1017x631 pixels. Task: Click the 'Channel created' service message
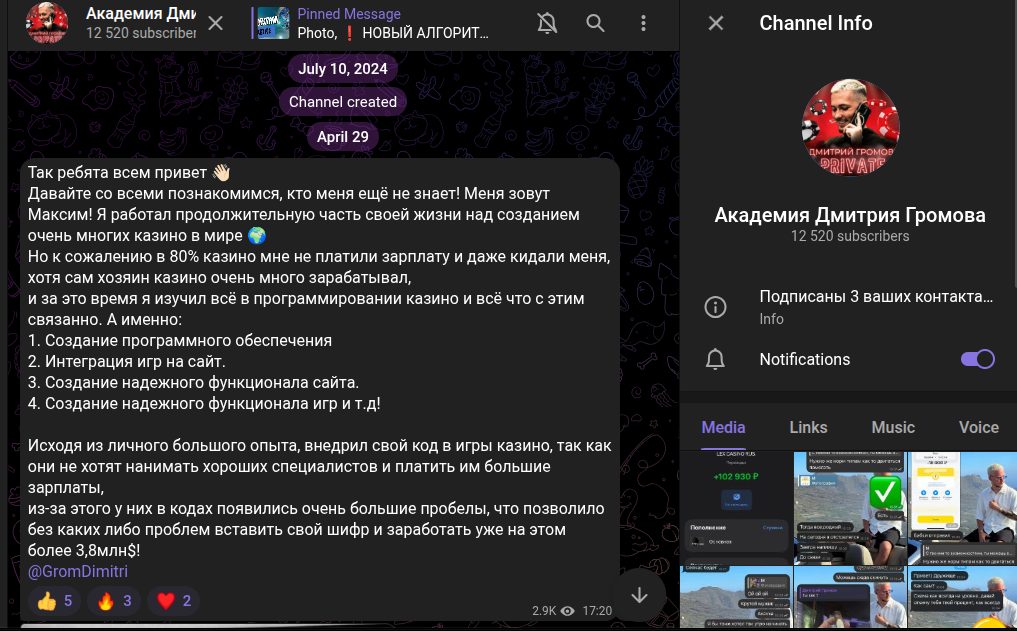342,102
